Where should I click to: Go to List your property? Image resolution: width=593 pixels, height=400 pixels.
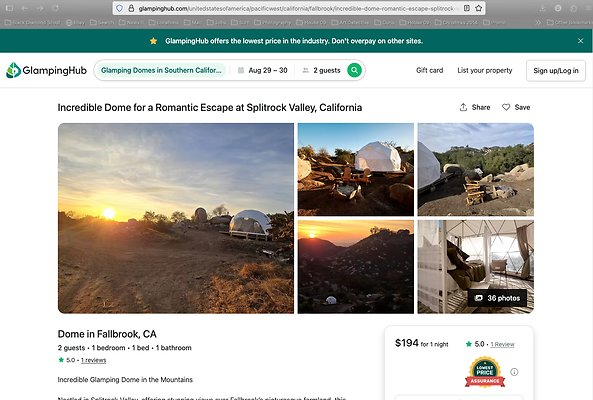pos(484,70)
